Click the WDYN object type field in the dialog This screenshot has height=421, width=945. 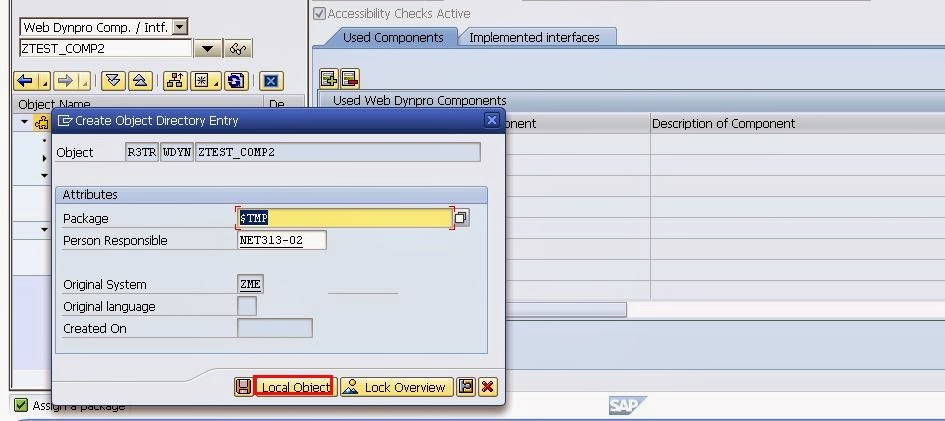(177, 152)
